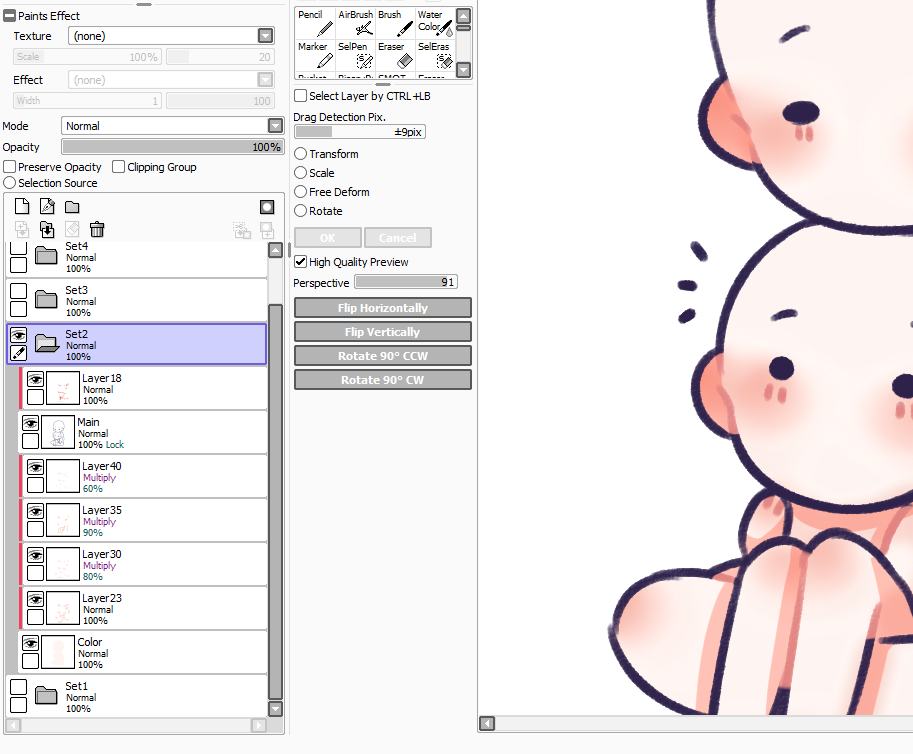Hide the Main layer
Screen dimensions: 913x754
click(x=31, y=423)
